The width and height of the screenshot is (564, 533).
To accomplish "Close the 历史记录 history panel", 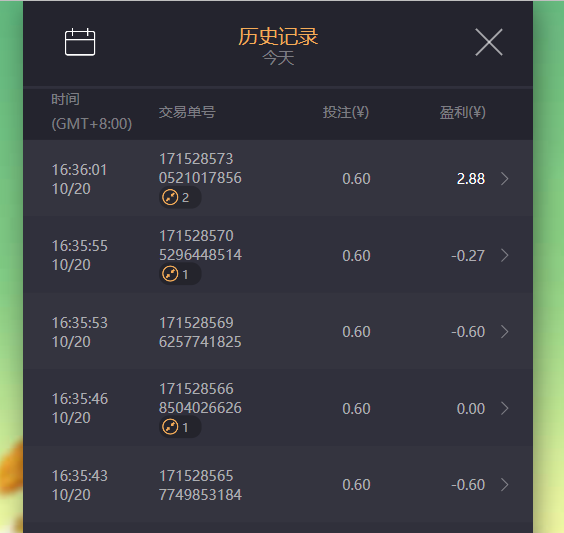I will tap(488, 42).
